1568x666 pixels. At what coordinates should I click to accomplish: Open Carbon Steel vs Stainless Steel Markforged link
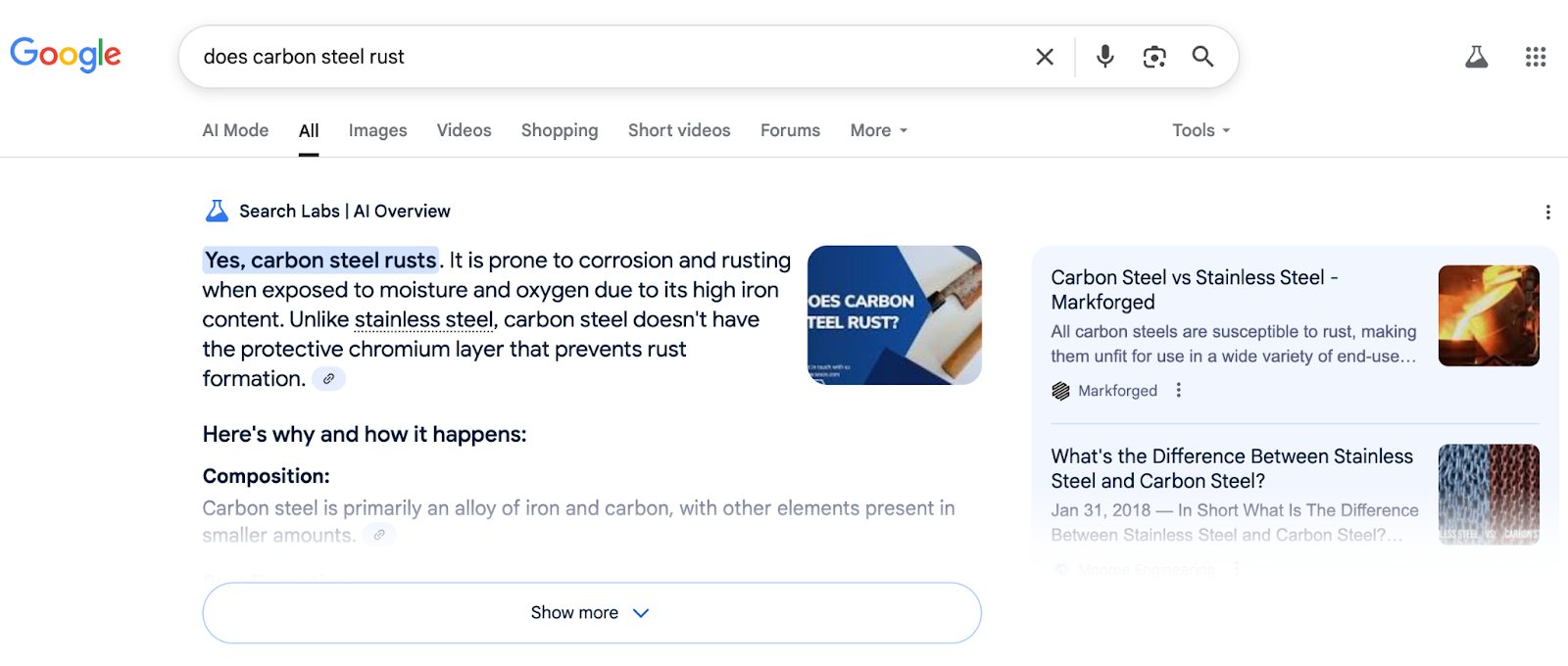tap(1194, 289)
